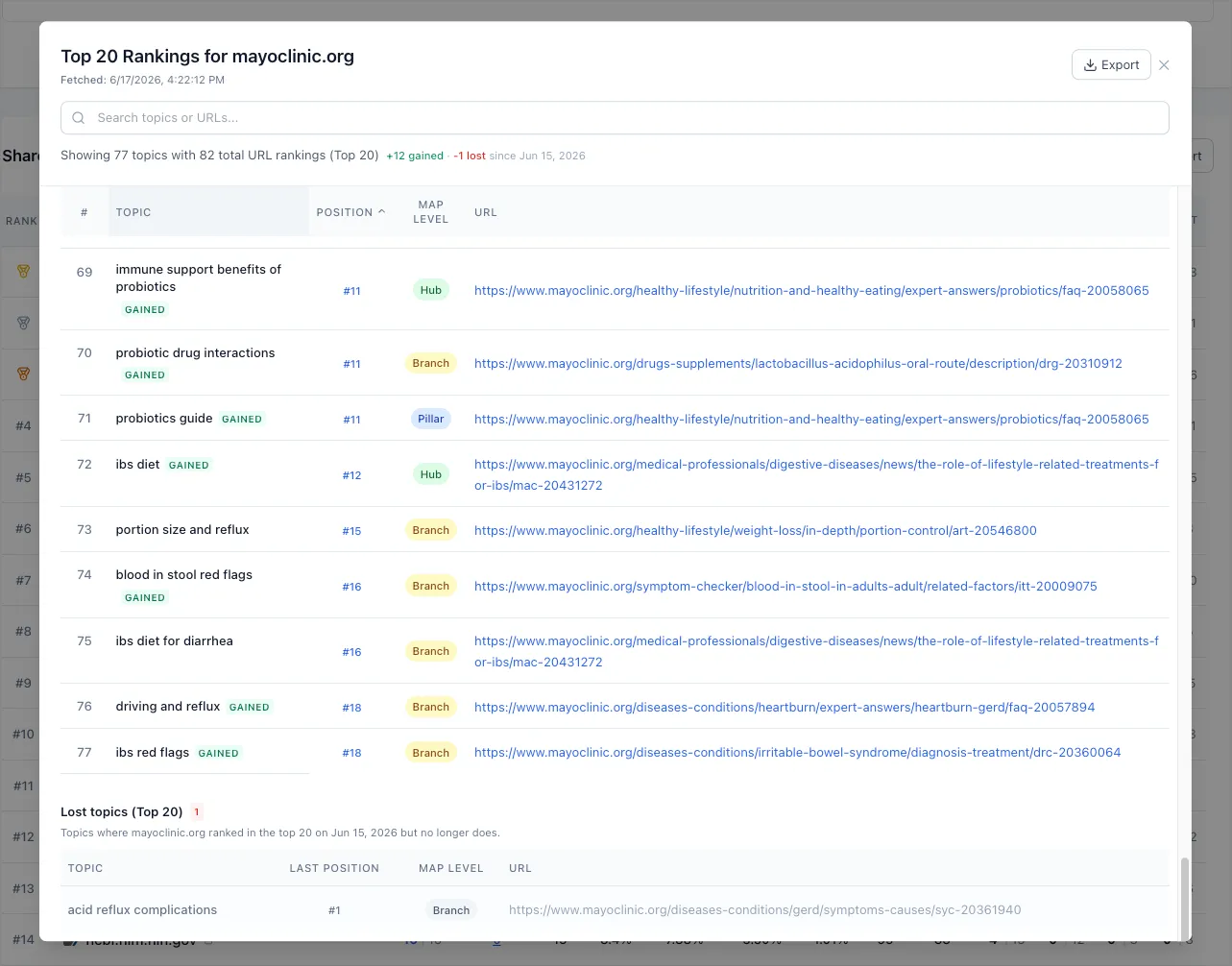This screenshot has width=1232, height=966.
Task: Click the Lost topics count badge
Action: pyautogui.click(x=197, y=811)
